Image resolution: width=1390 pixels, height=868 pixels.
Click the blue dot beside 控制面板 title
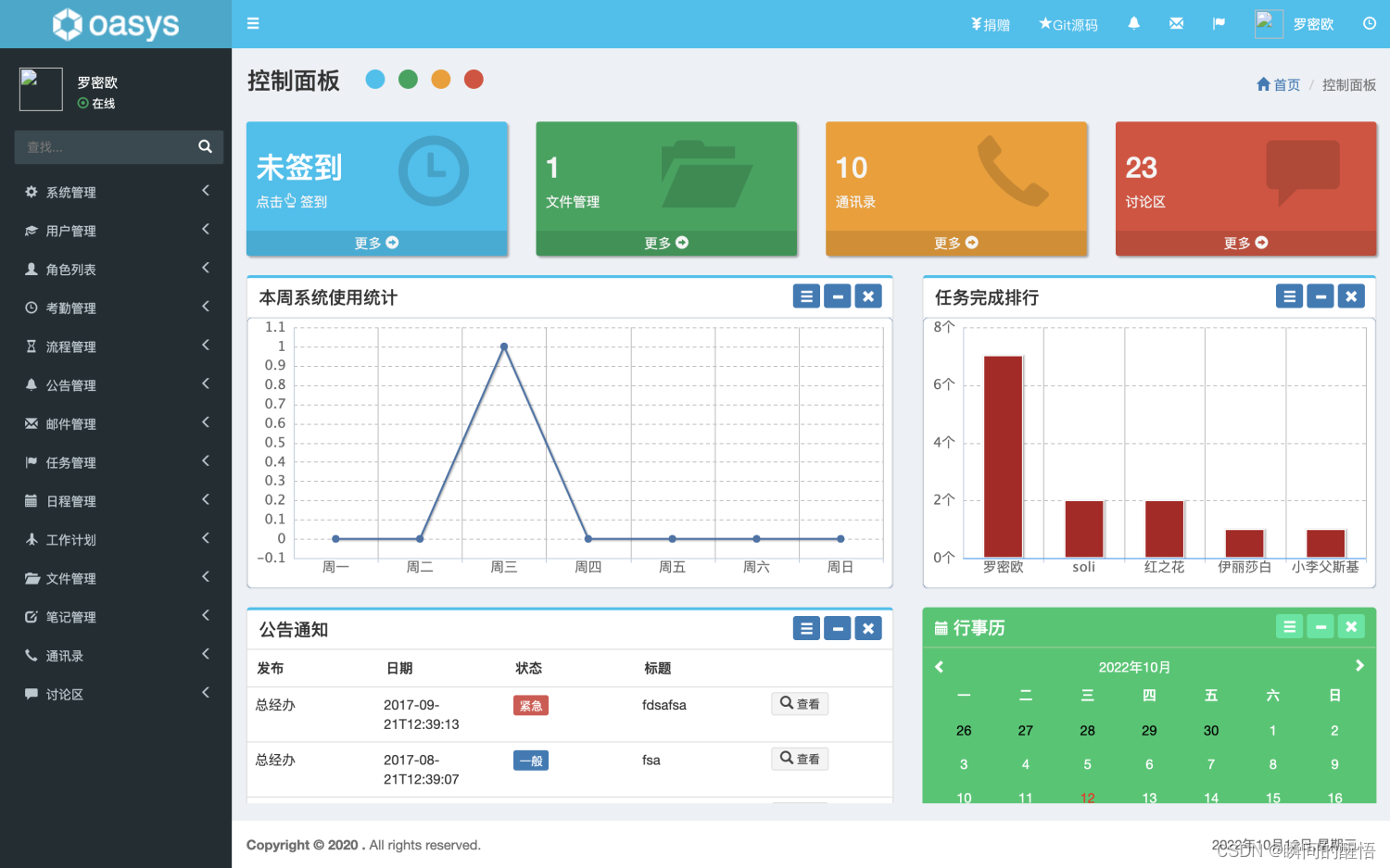click(x=375, y=80)
